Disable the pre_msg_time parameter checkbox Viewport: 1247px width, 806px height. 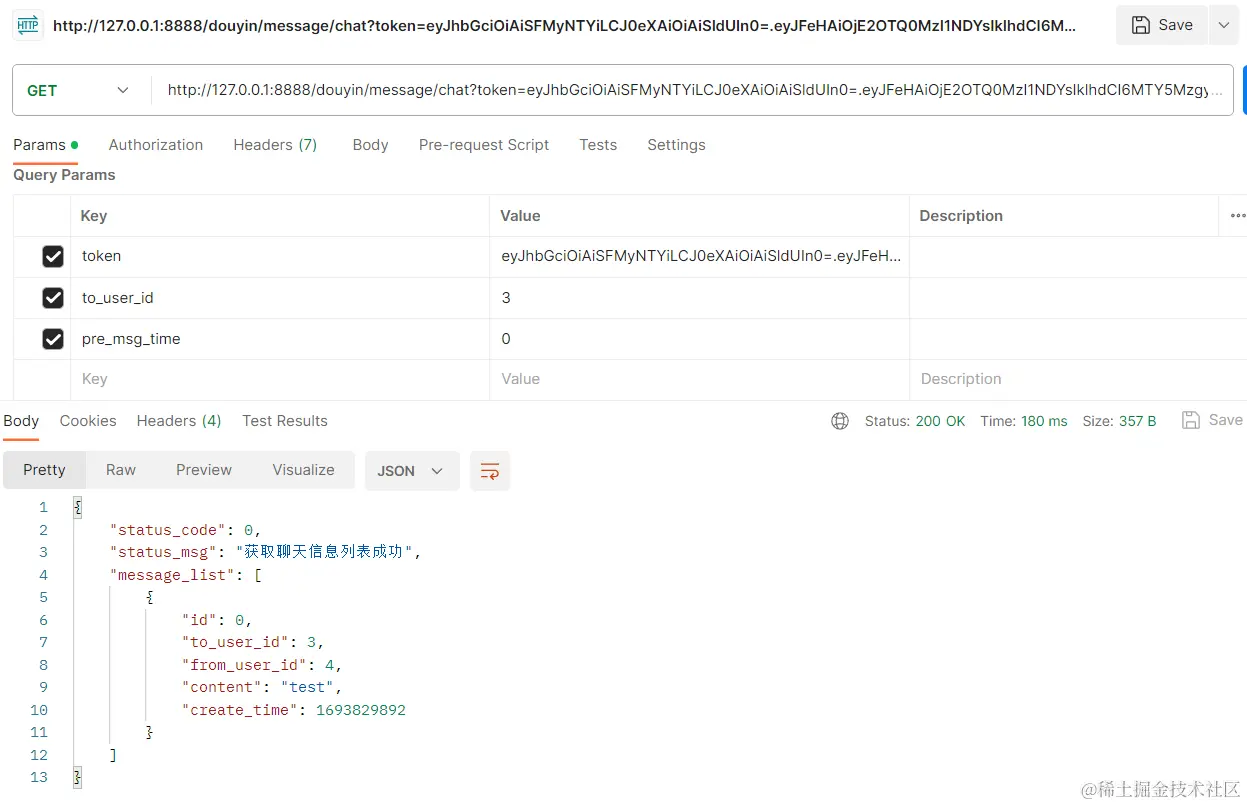(x=53, y=340)
